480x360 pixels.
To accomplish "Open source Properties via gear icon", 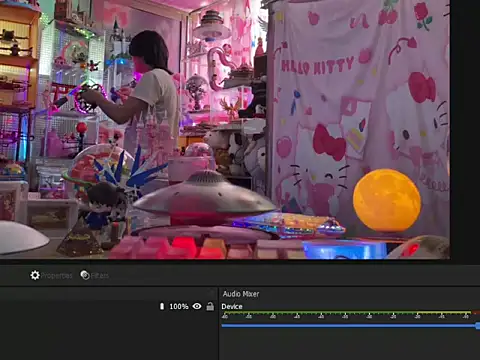I will tap(35, 275).
